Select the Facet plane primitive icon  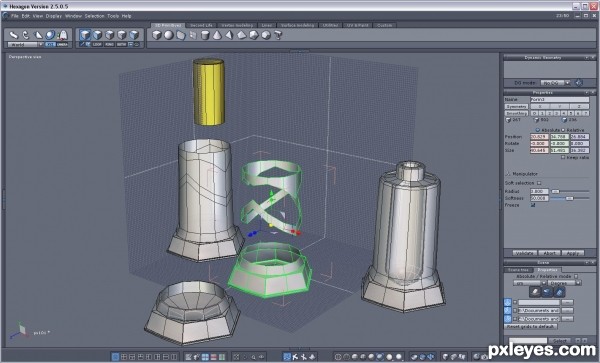pyautogui.click(x=181, y=35)
